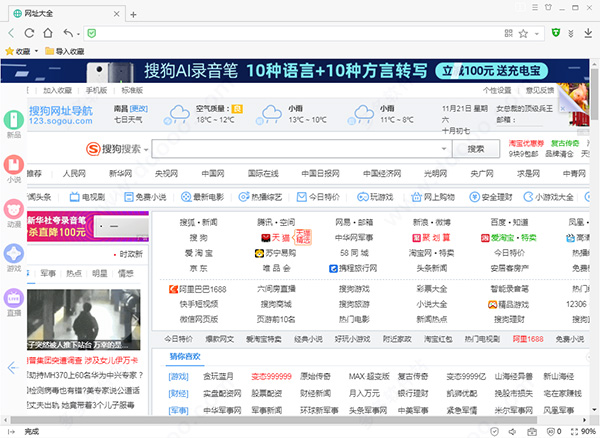Open the 网上购物 basket icon link
This screenshot has width=600, height=438.
point(433,197)
